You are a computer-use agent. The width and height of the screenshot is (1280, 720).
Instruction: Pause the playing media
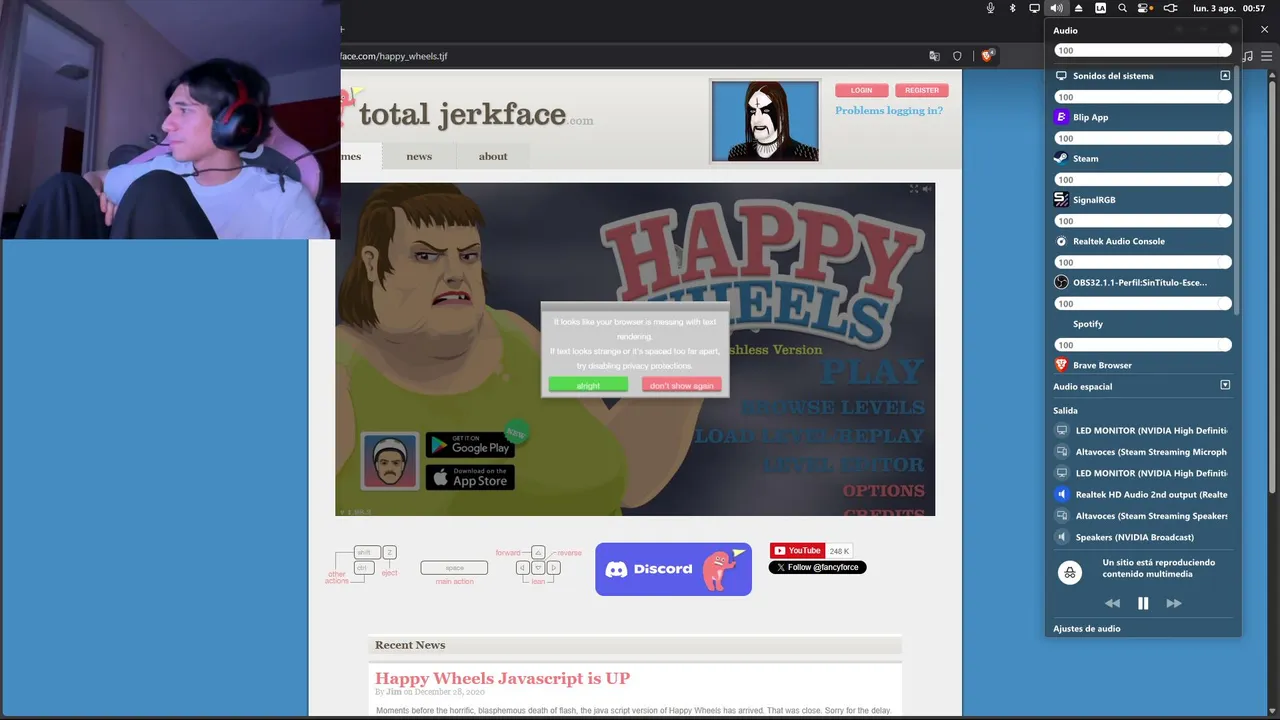click(x=1143, y=603)
